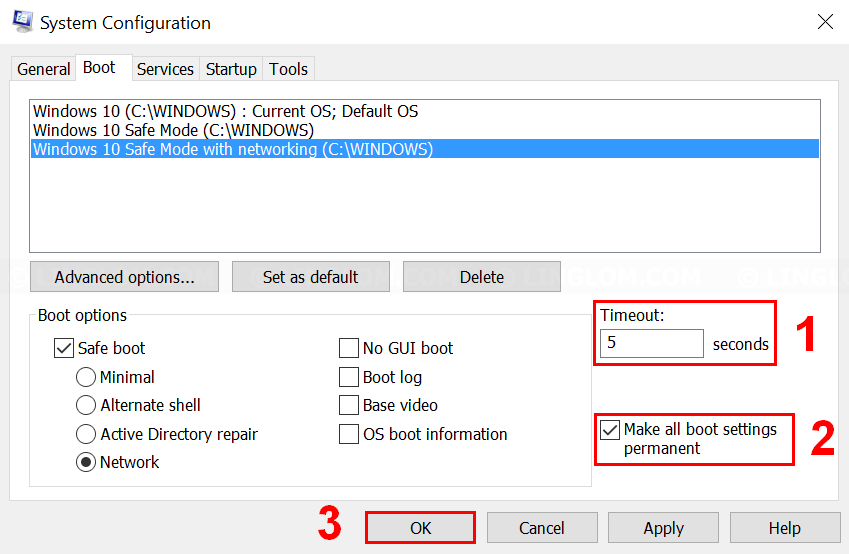Choose the Minimal safe boot option
Viewport: 849px width, 554px height.
click(86, 377)
